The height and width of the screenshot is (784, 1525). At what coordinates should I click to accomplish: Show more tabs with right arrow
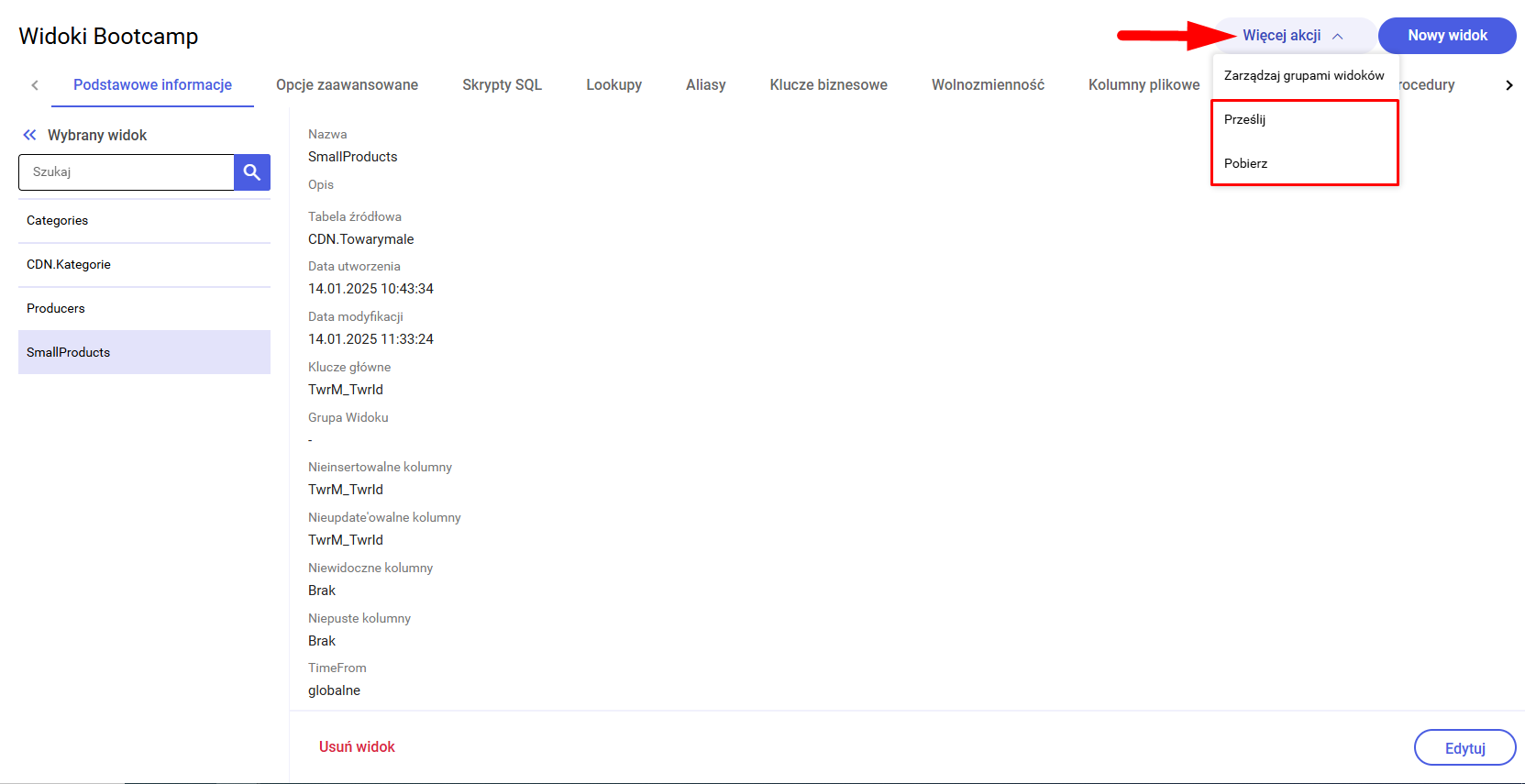(x=1508, y=85)
